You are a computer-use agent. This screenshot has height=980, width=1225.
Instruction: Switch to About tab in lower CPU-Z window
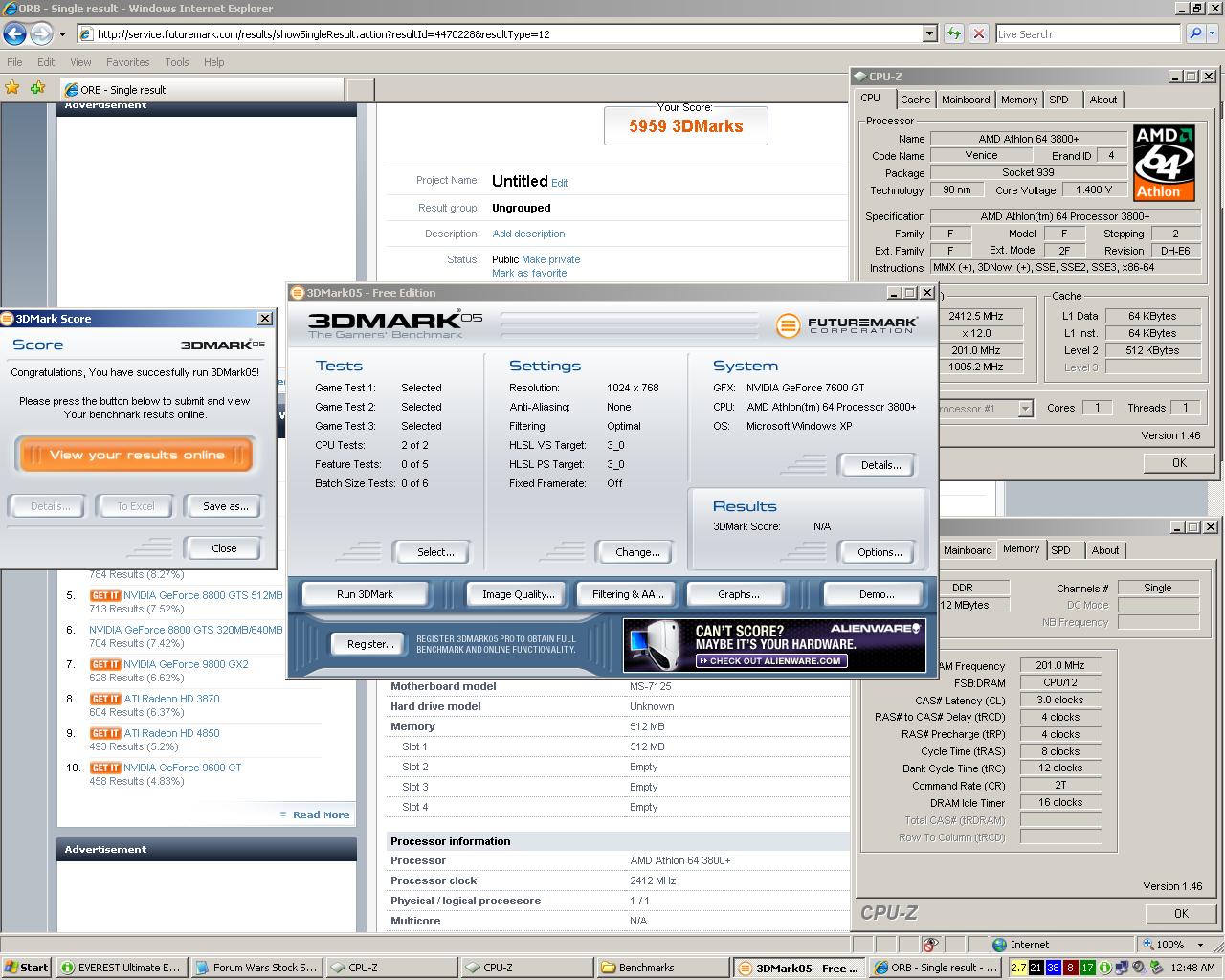[x=1105, y=550]
